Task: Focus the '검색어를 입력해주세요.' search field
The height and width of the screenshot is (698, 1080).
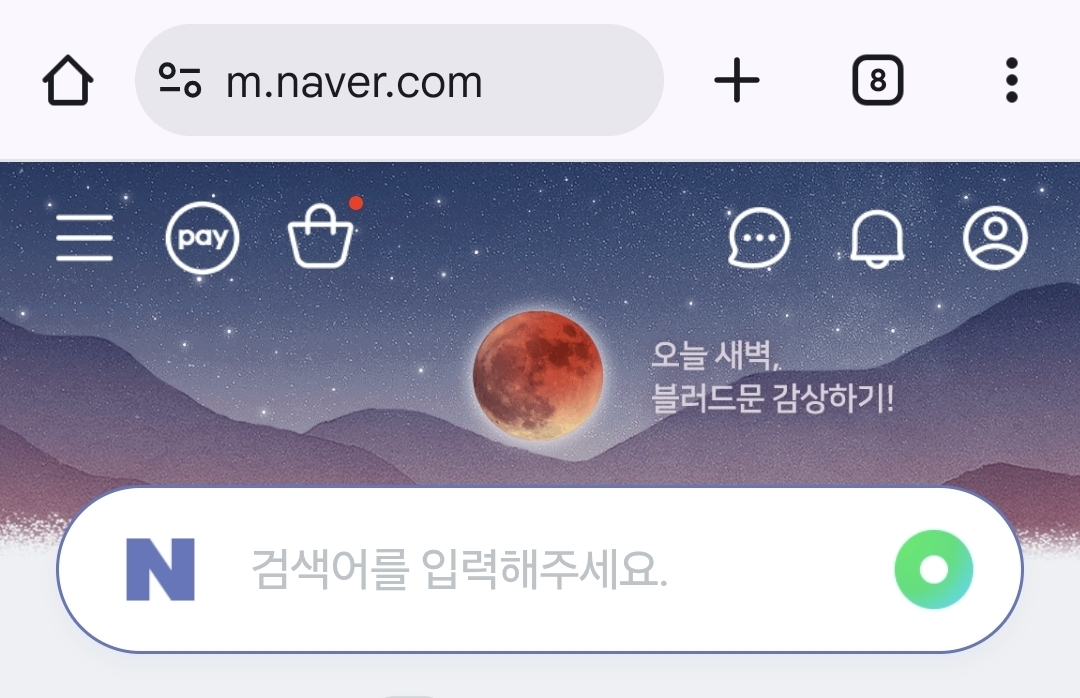Action: [x=539, y=570]
